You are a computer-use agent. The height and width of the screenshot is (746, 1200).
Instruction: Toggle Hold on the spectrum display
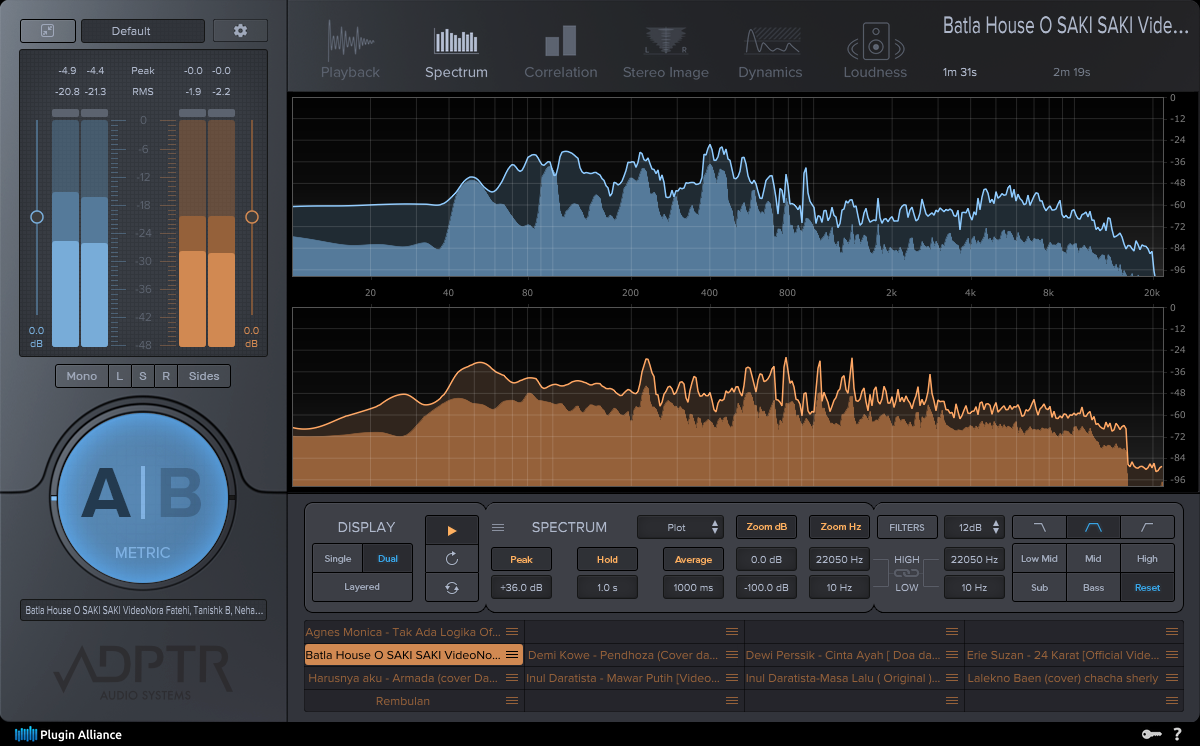(x=607, y=559)
